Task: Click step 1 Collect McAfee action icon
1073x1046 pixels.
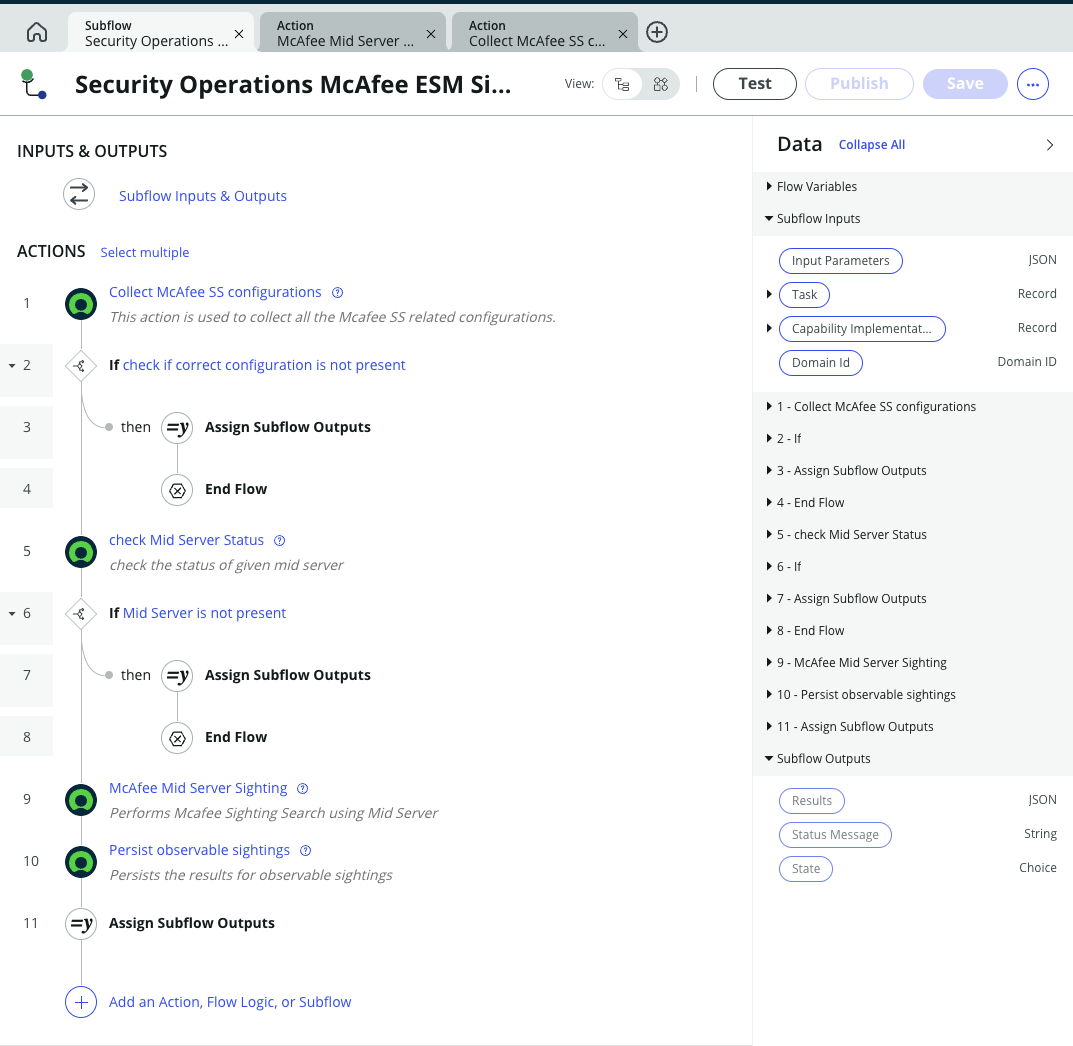Action: coord(81,304)
